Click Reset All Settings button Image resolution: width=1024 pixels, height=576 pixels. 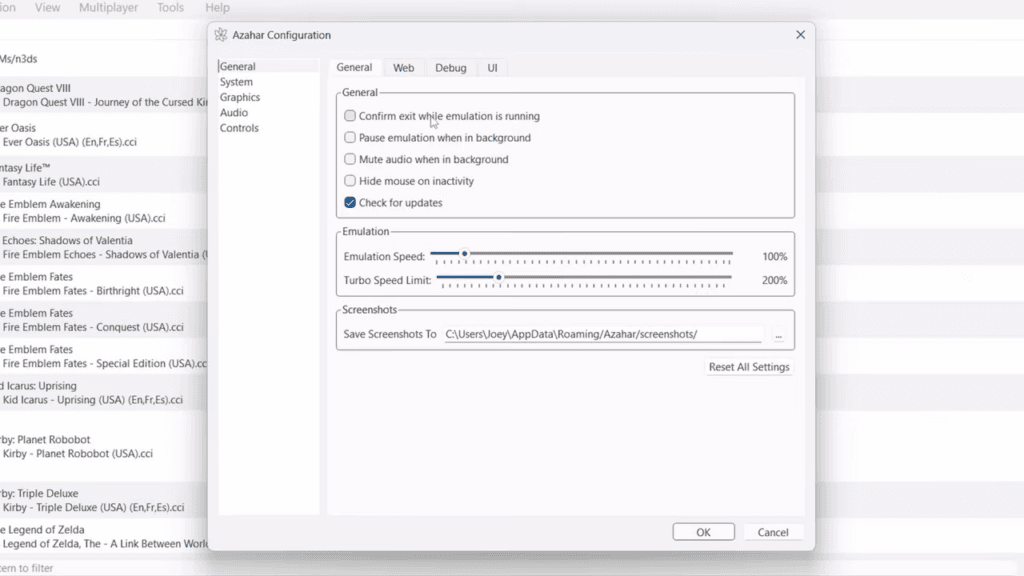[x=749, y=367]
